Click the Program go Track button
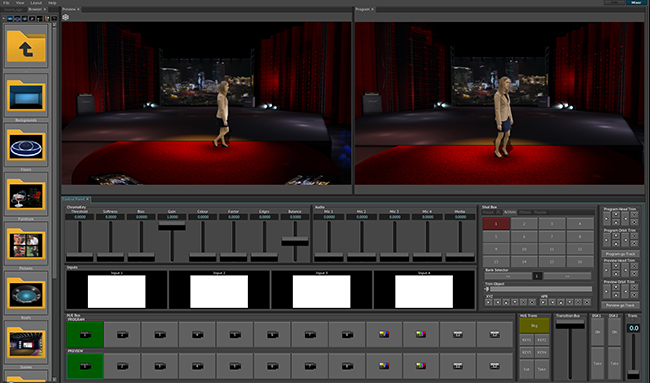The image size is (650, 383). click(620, 254)
